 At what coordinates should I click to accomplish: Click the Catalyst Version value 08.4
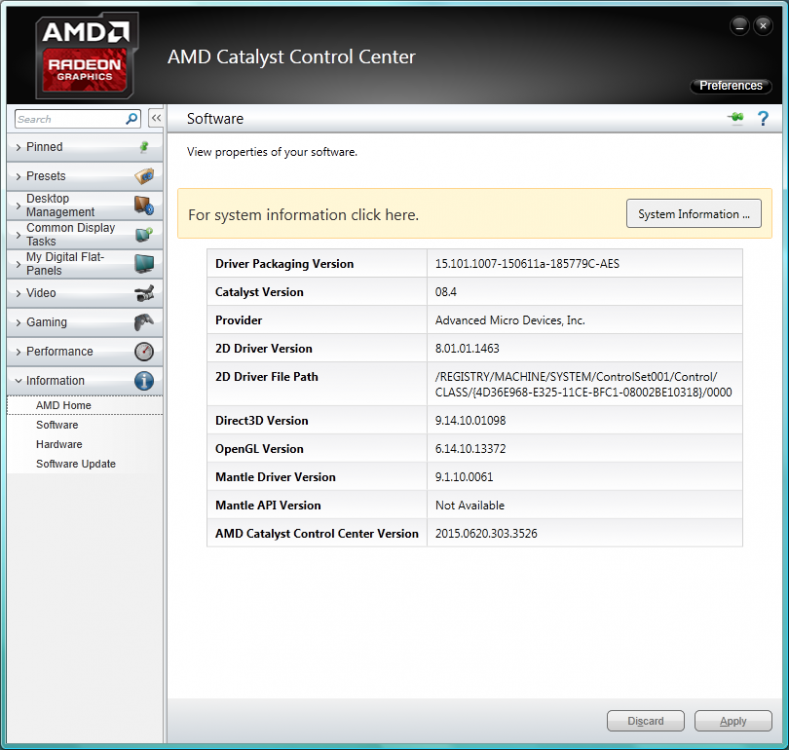click(x=446, y=292)
